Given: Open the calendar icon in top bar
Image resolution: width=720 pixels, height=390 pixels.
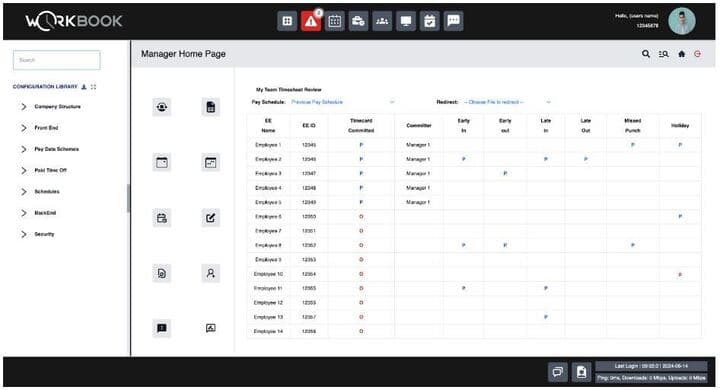Looking at the screenshot, I should [335, 21].
